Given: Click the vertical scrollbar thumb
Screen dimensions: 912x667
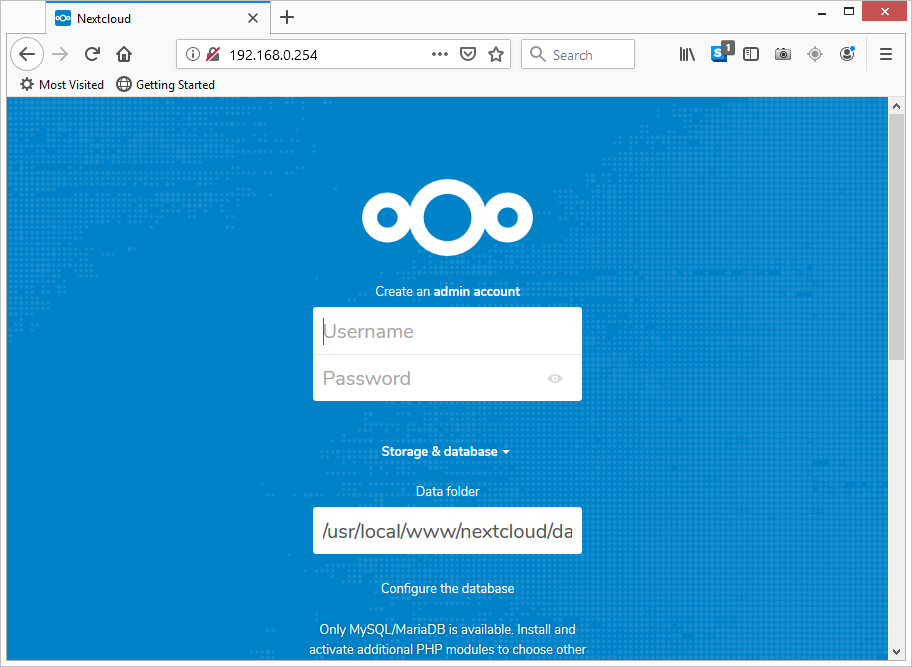Looking at the screenshot, I should pyautogui.click(x=896, y=237).
